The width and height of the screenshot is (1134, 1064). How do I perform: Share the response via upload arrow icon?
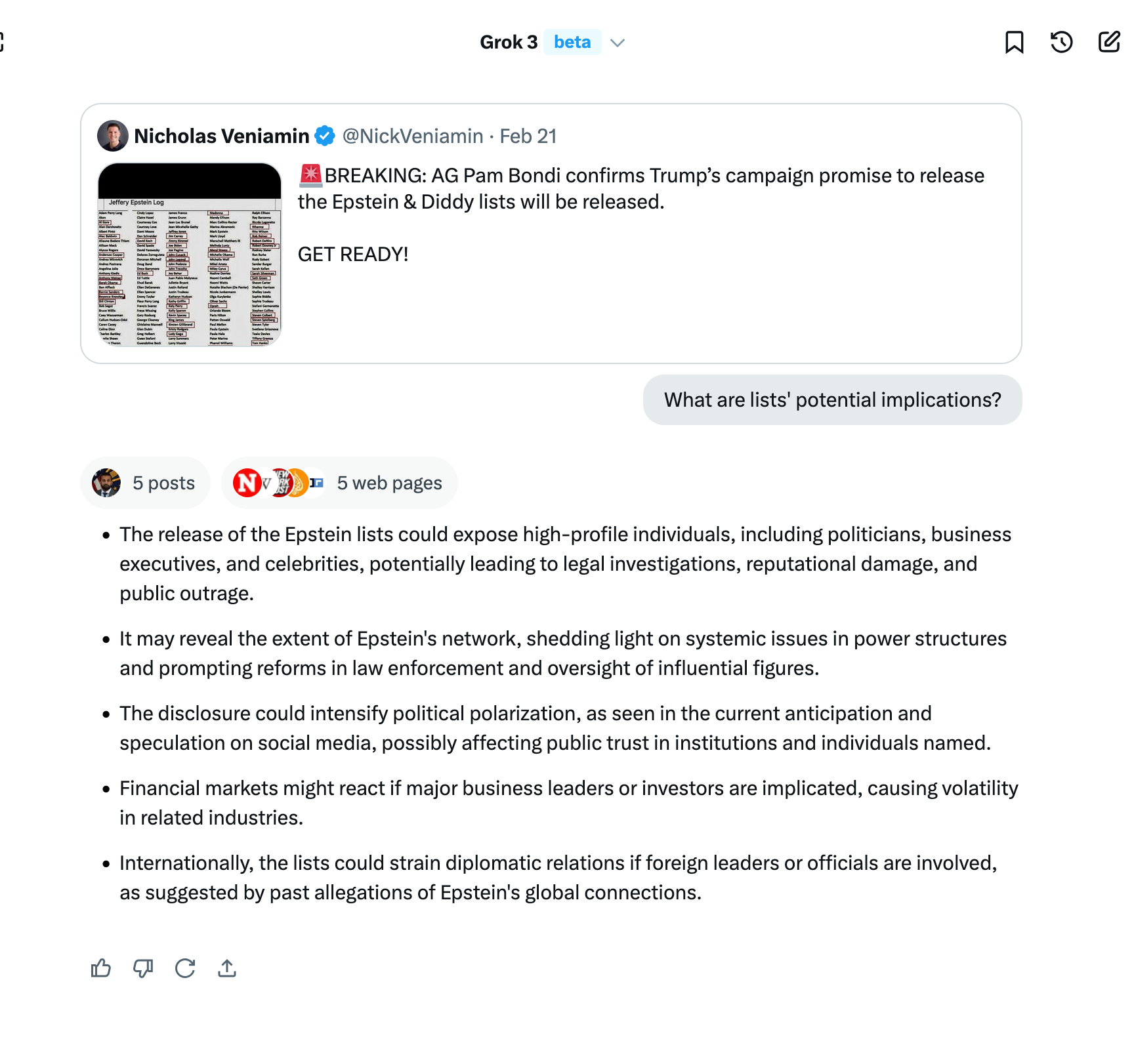click(227, 968)
